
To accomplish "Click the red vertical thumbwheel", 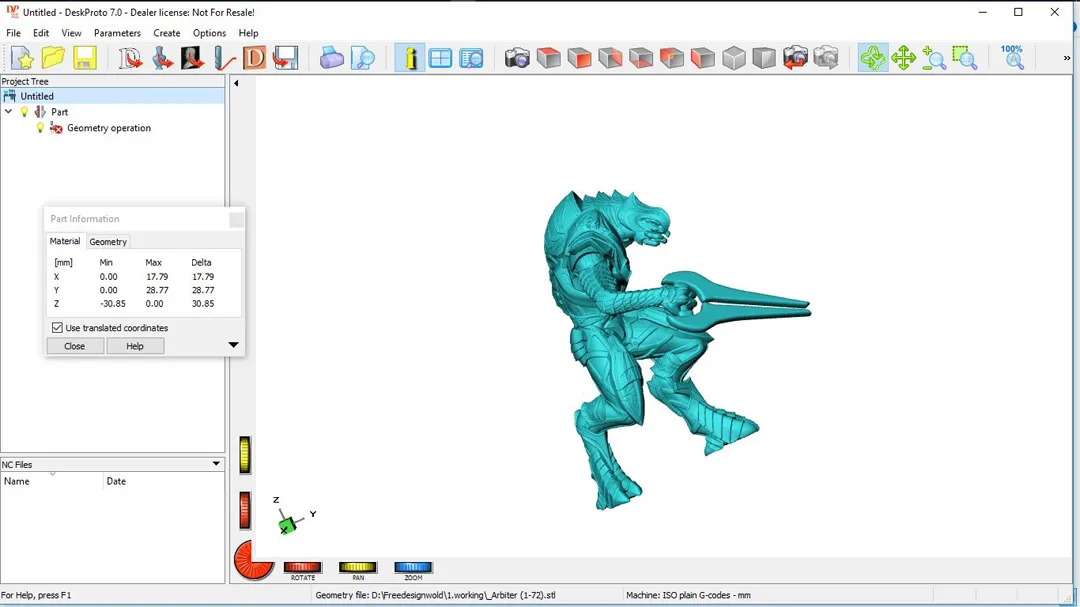I will tap(245, 511).
